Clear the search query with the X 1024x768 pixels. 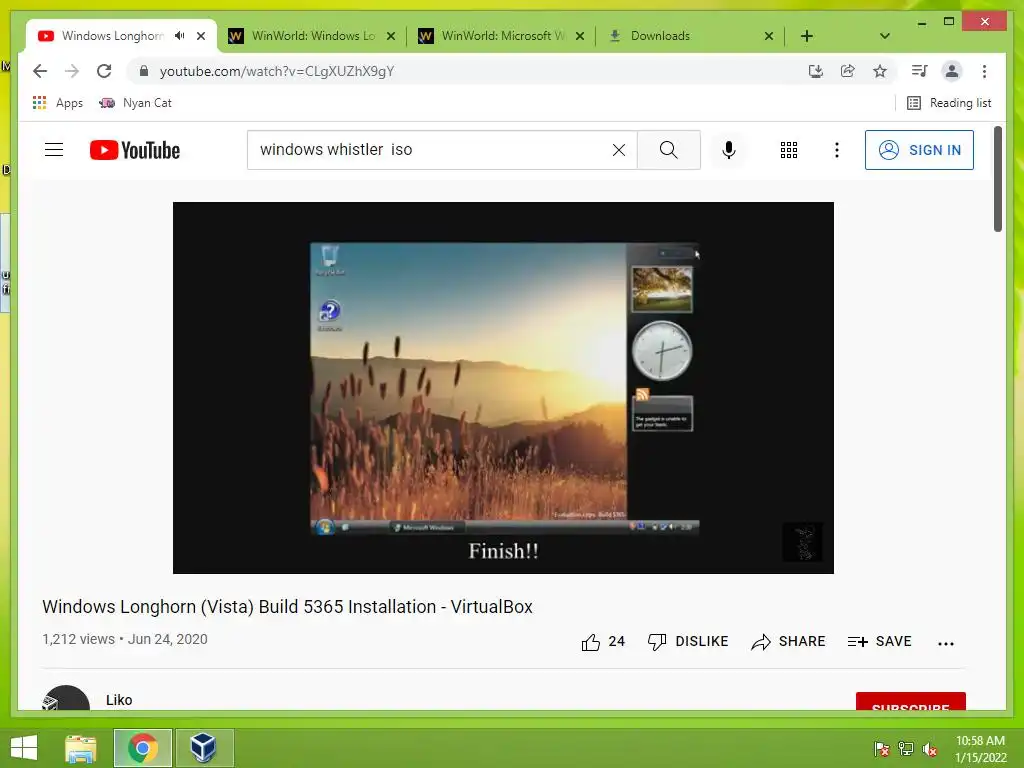[x=619, y=150]
